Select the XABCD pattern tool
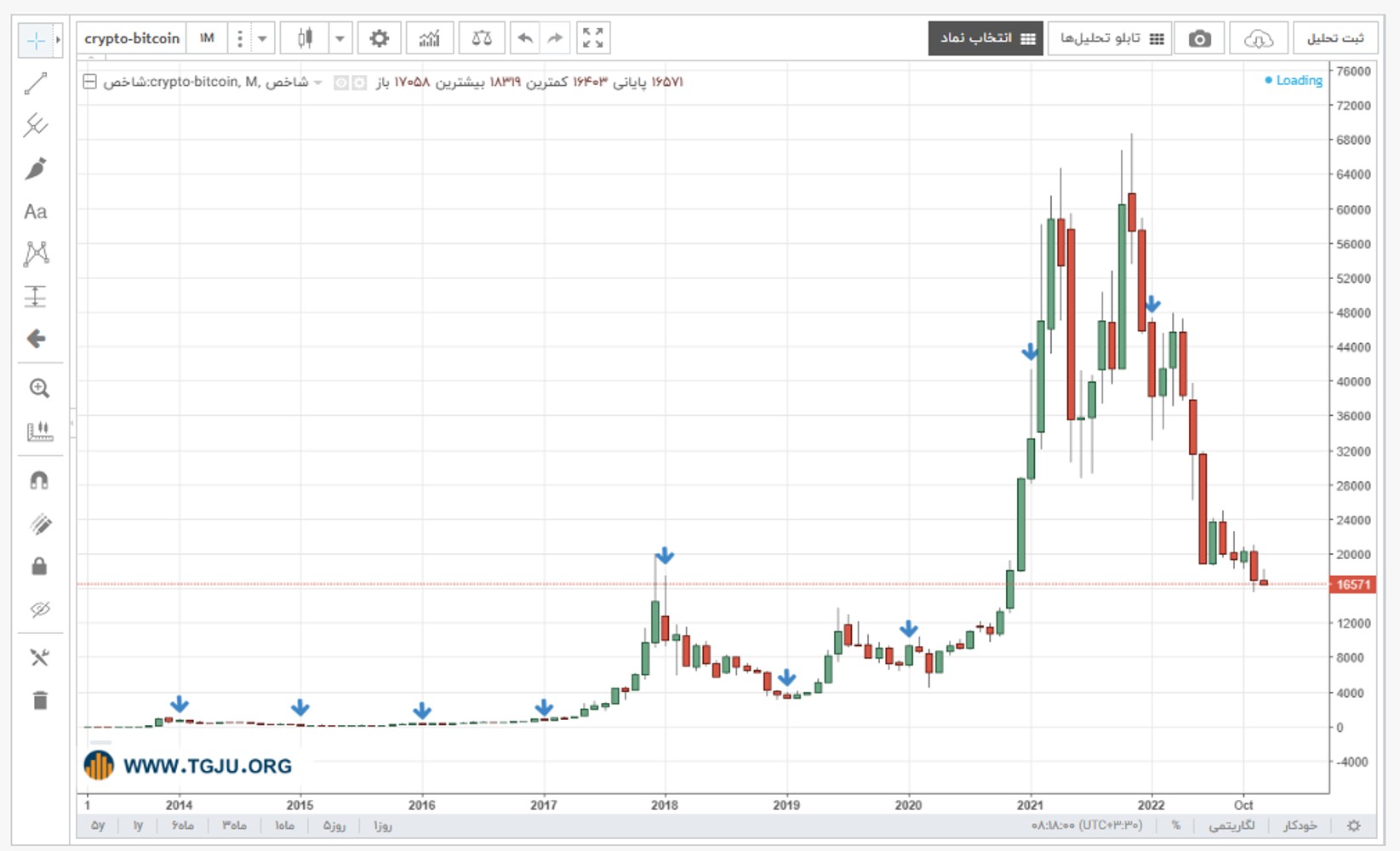 (x=36, y=254)
